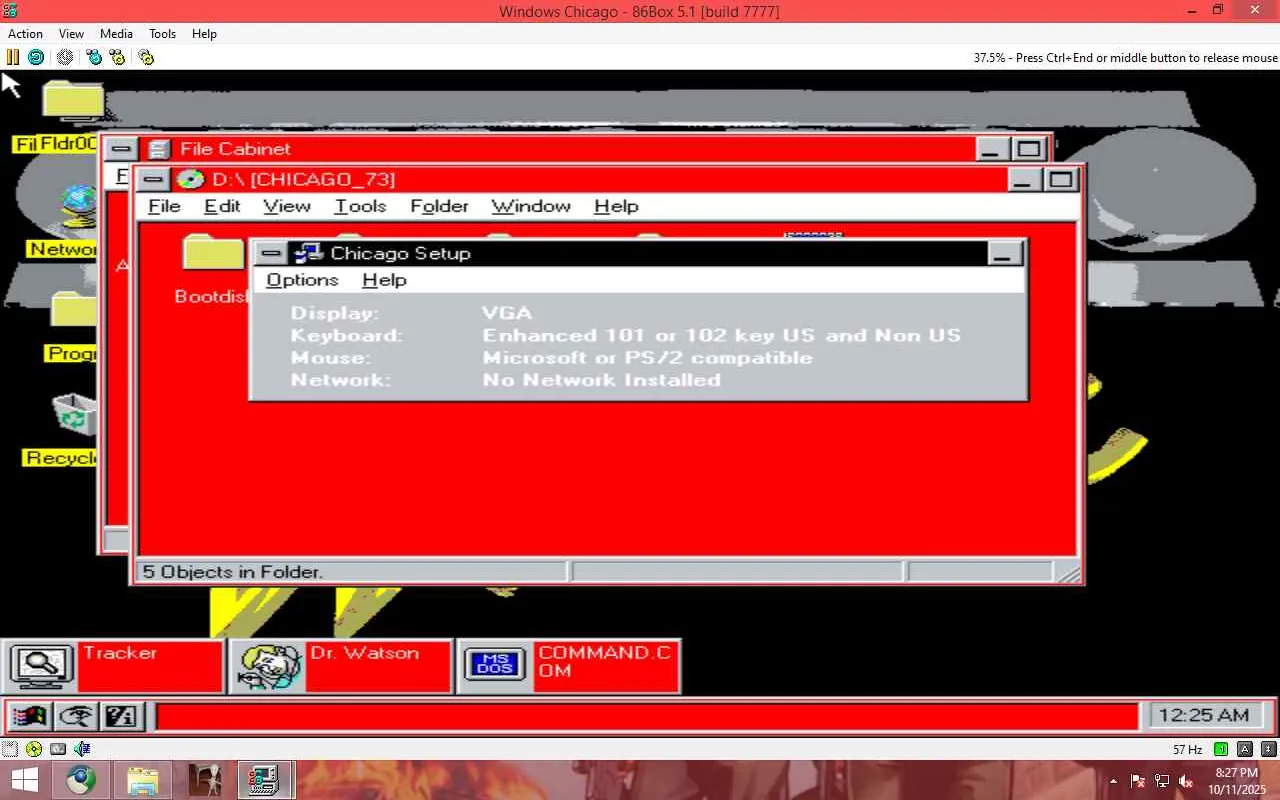Viewport: 1280px width, 800px height.
Task: Open the Edit menu in the D:\ window
Action: pos(222,206)
